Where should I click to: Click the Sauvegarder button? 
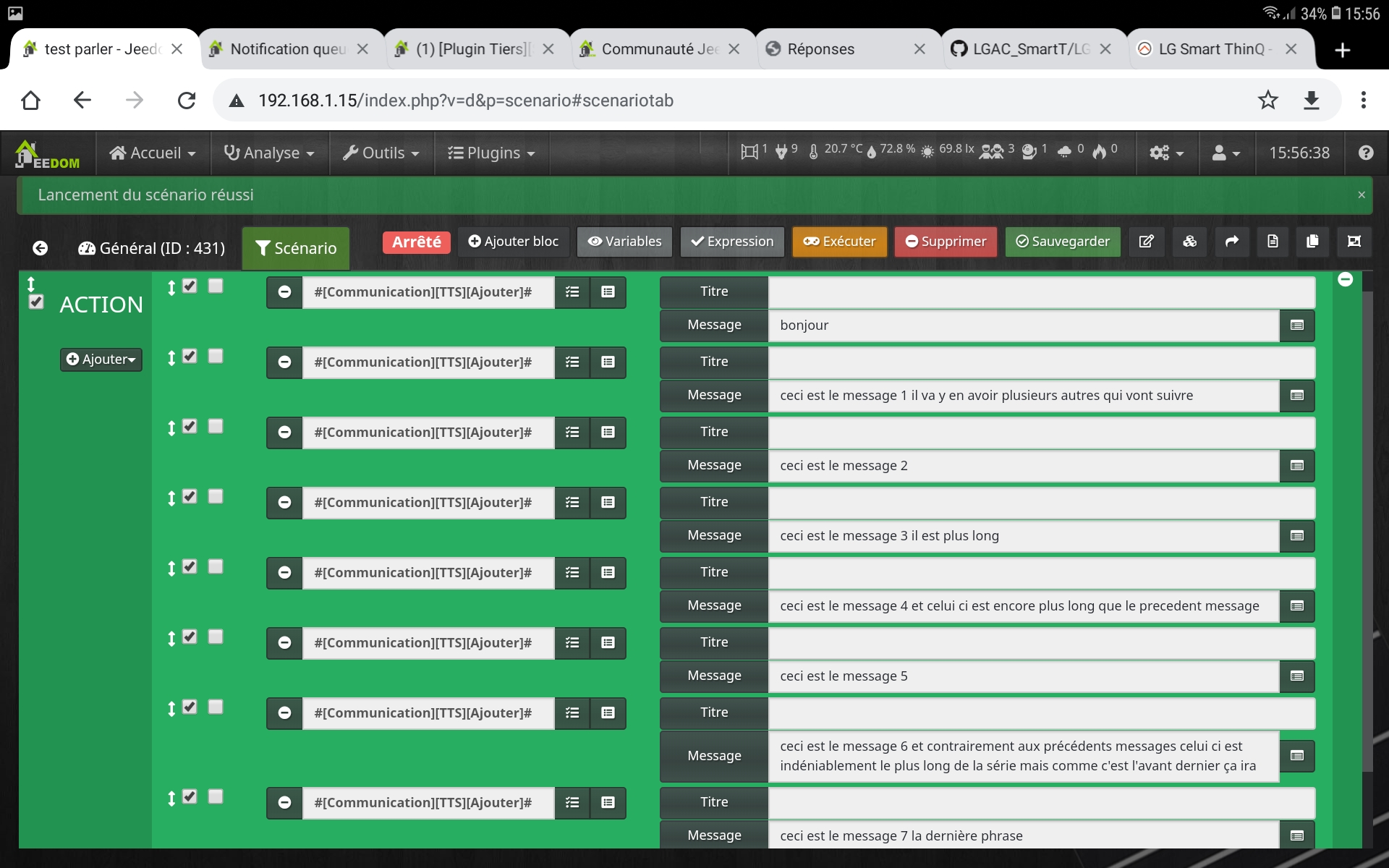pyautogui.click(x=1063, y=242)
